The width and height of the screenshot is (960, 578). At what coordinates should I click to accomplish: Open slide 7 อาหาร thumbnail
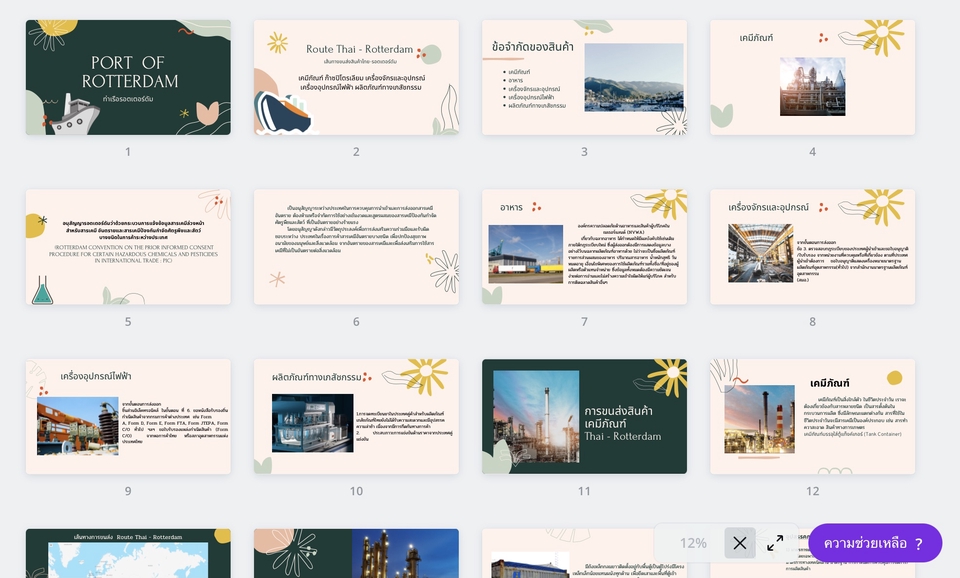(584, 247)
